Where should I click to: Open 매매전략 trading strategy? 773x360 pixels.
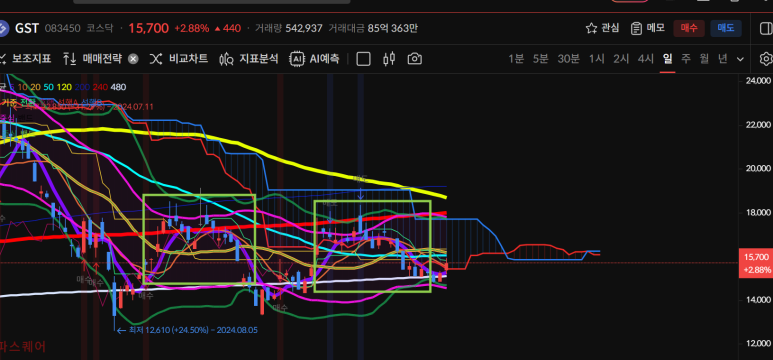[93, 59]
